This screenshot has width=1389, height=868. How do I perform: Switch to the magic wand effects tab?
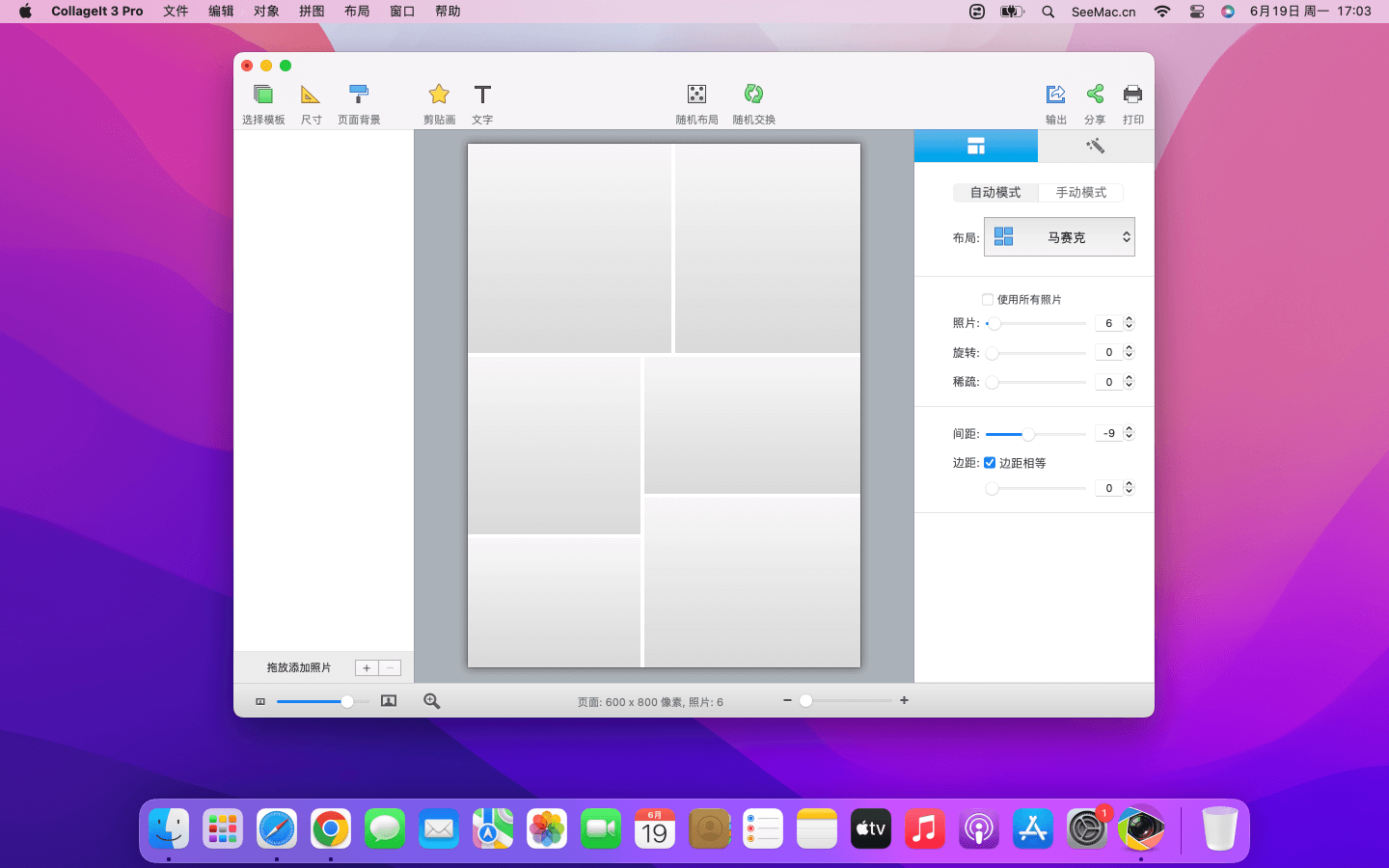click(x=1095, y=147)
